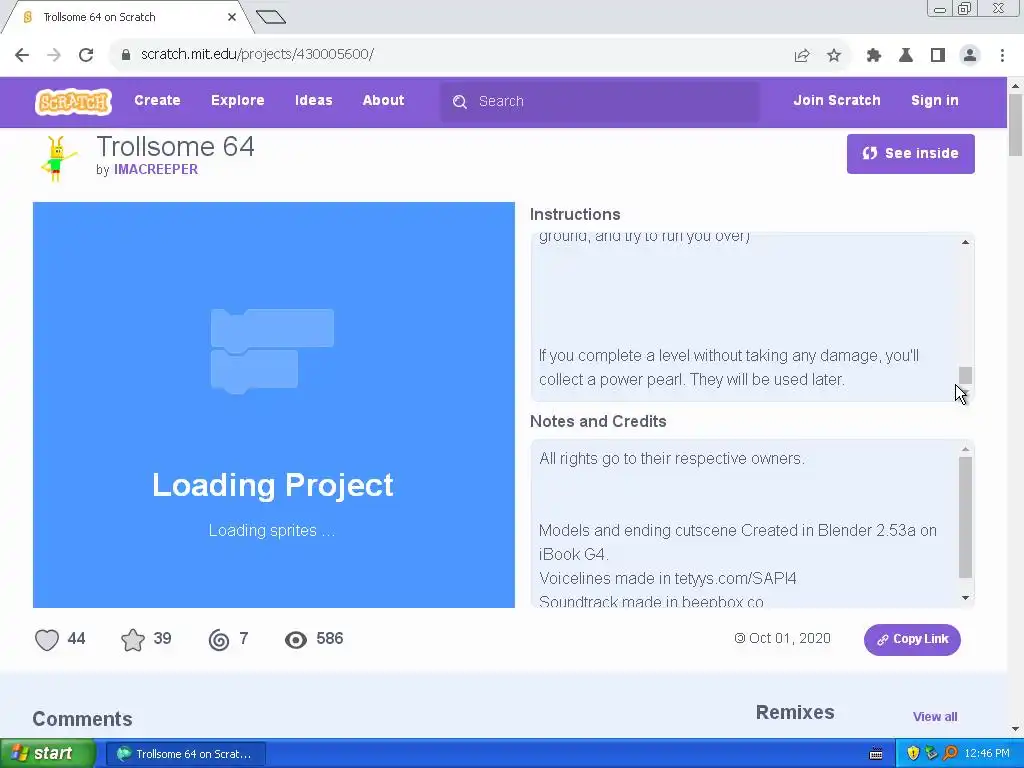Close the Trollsome 64 tab
The image size is (1024, 768).
coord(232,17)
